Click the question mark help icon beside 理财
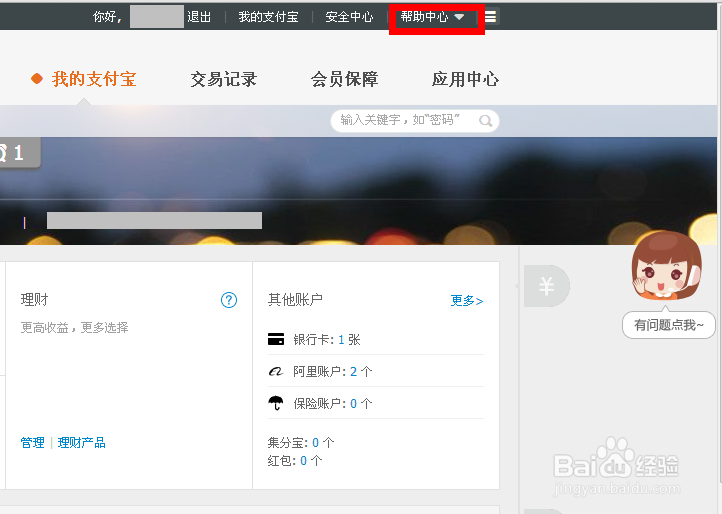This screenshot has width=722, height=514. [229, 300]
